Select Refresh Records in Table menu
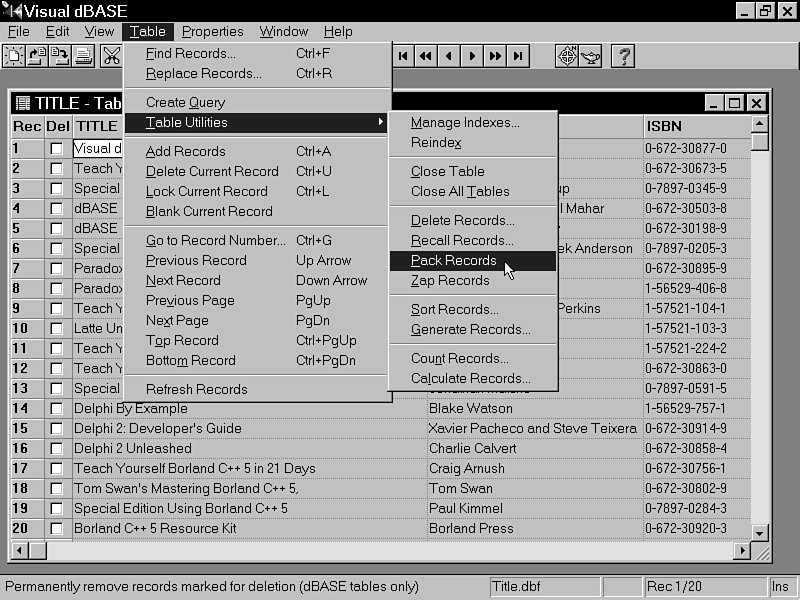This screenshot has height=600, width=800. (x=196, y=389)
